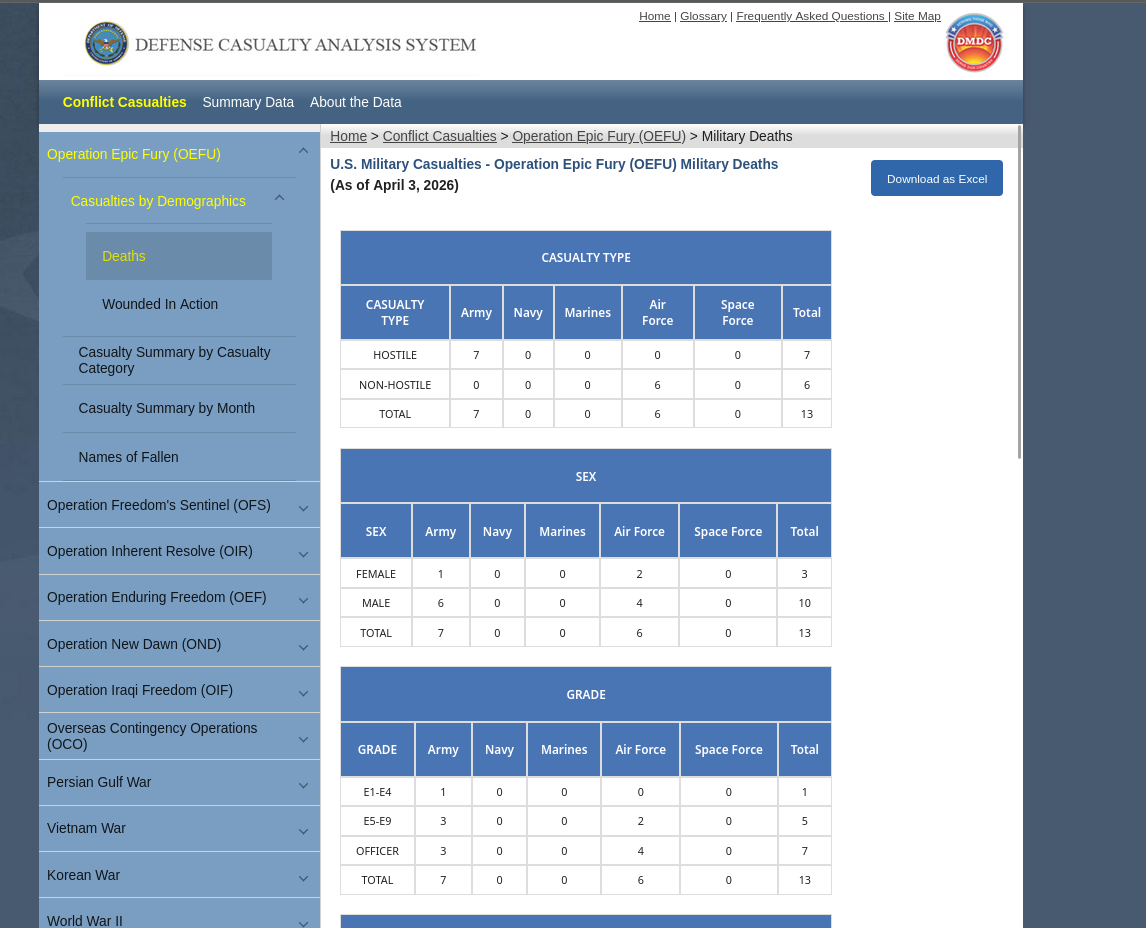
Task: Open the Glossary link
Action: (703, 16)
